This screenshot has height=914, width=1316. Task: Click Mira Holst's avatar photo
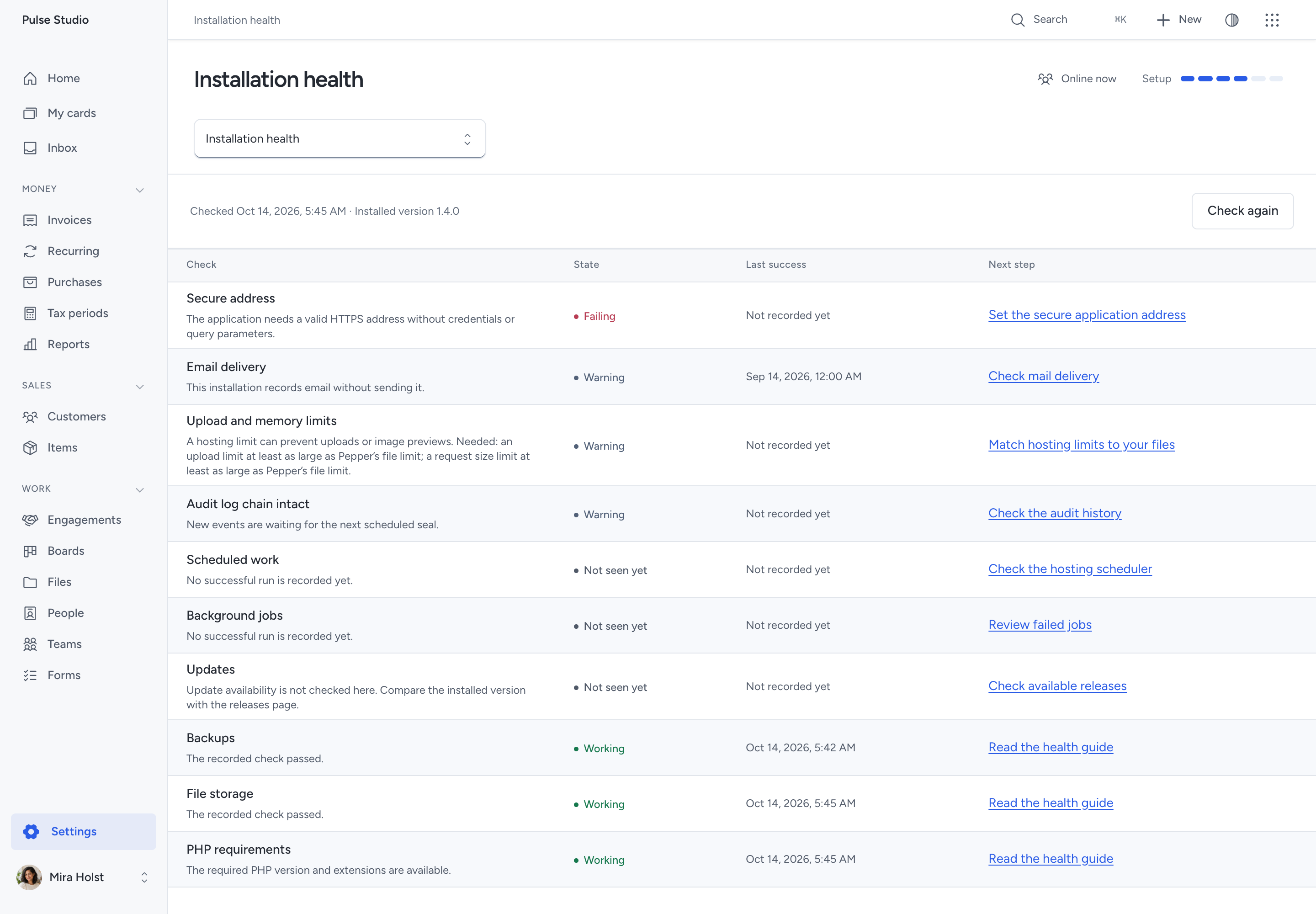coord(29,877)
